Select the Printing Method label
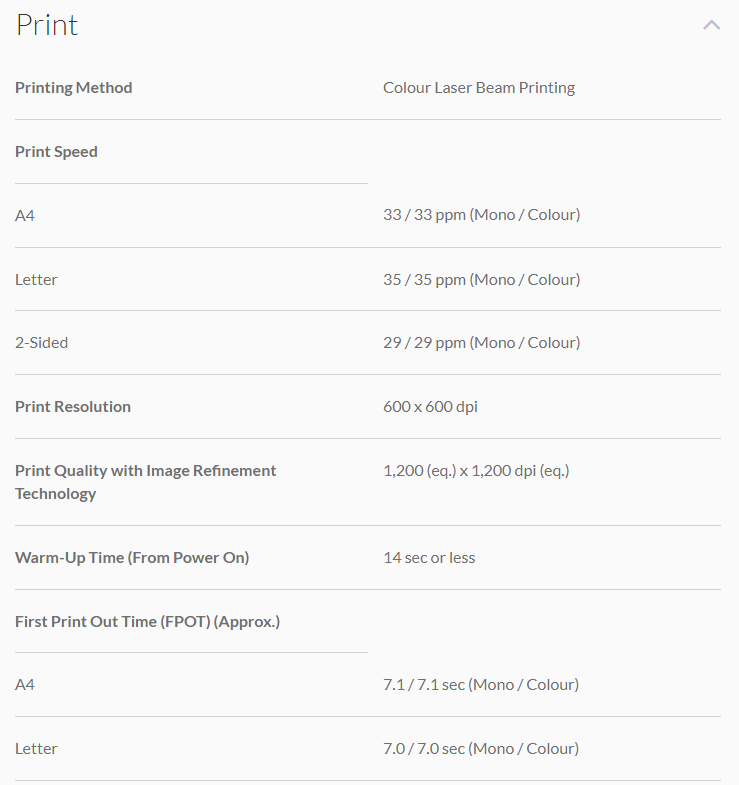Image resolution: width=739 pixels, height=785 pixels. 74,88
